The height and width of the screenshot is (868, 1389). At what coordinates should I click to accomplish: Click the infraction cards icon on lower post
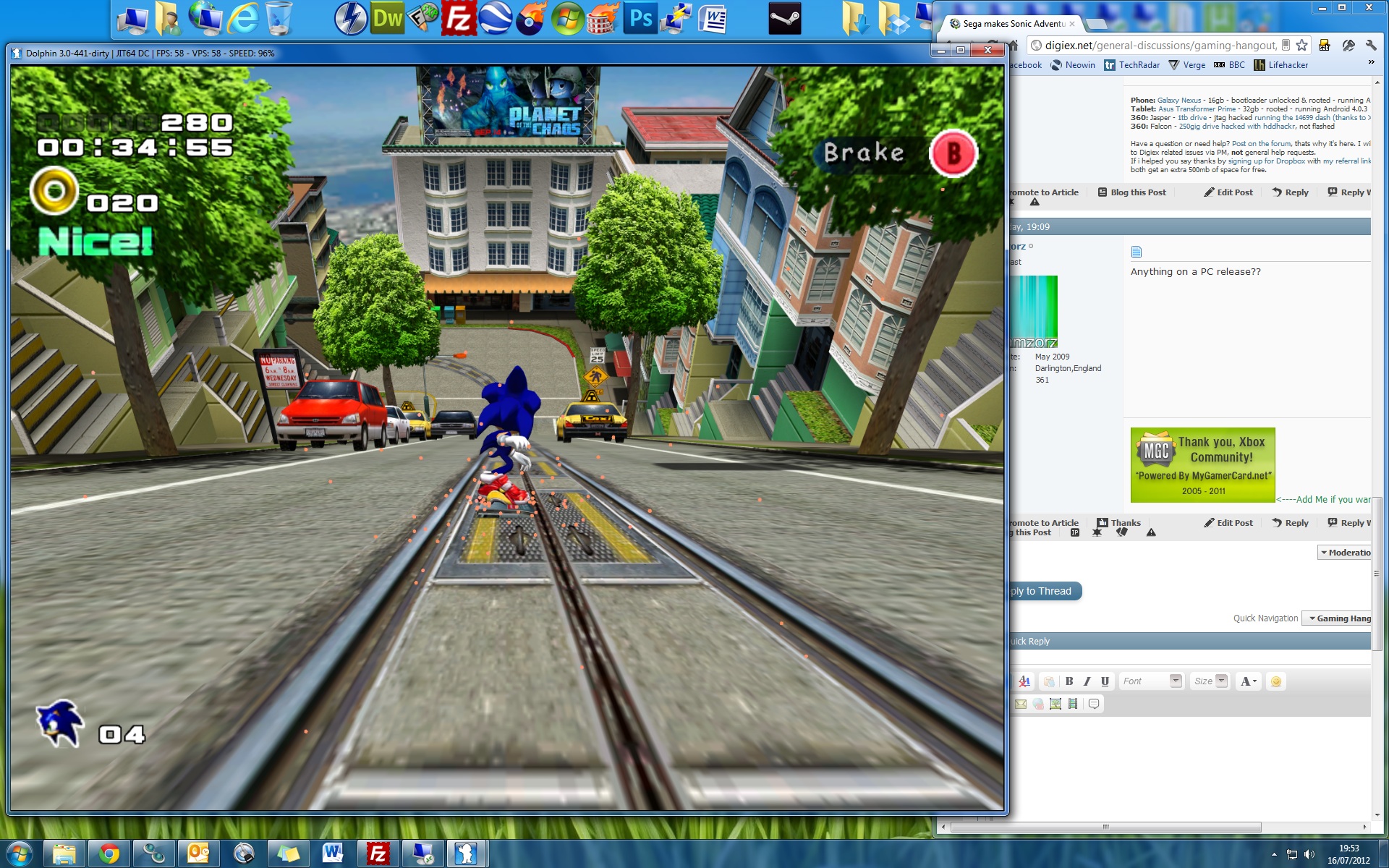(x=1122, y=532)
